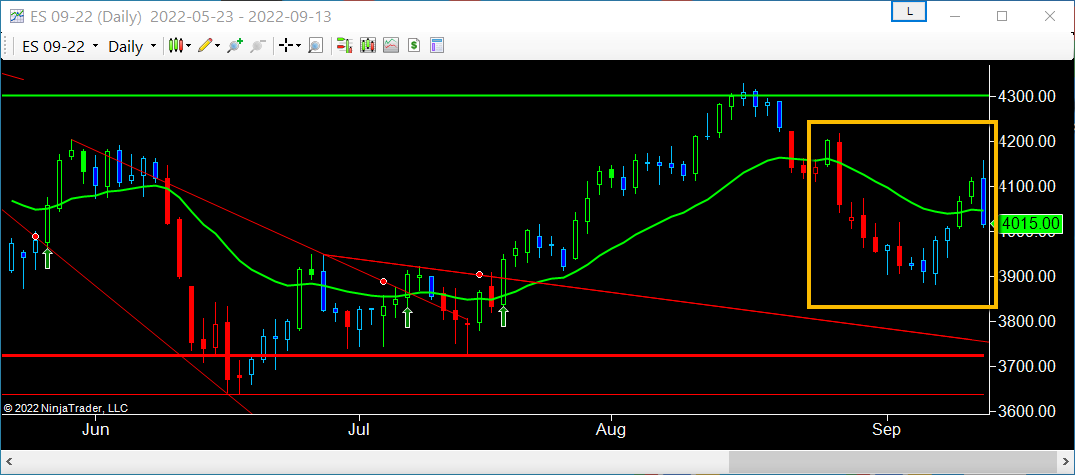The image size is (1075, 475).
Task: Toggle the Chart Trader icon
Action: click(x=344, y=46)
